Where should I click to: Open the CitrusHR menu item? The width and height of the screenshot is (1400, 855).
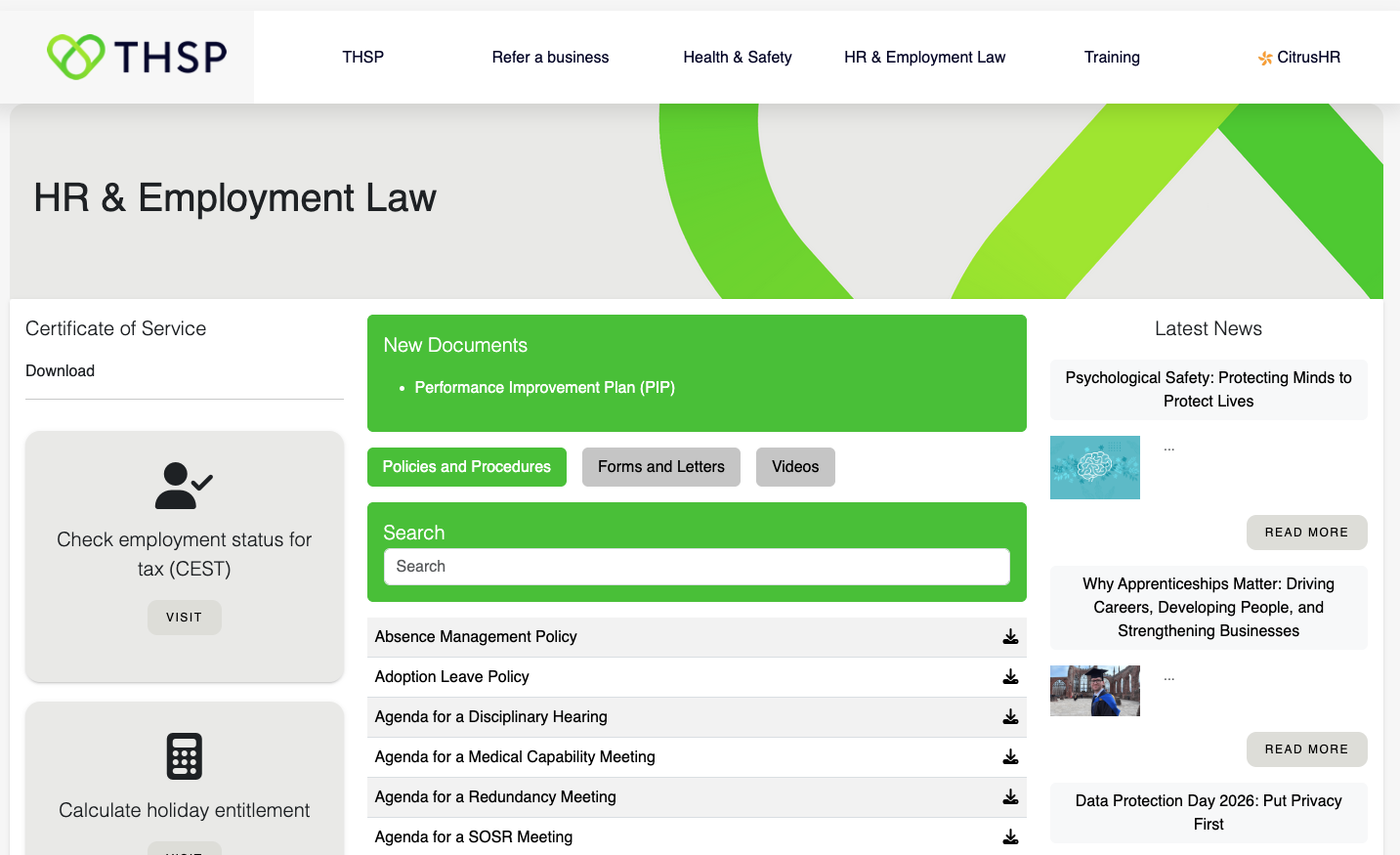click(x=1298, y=58)
